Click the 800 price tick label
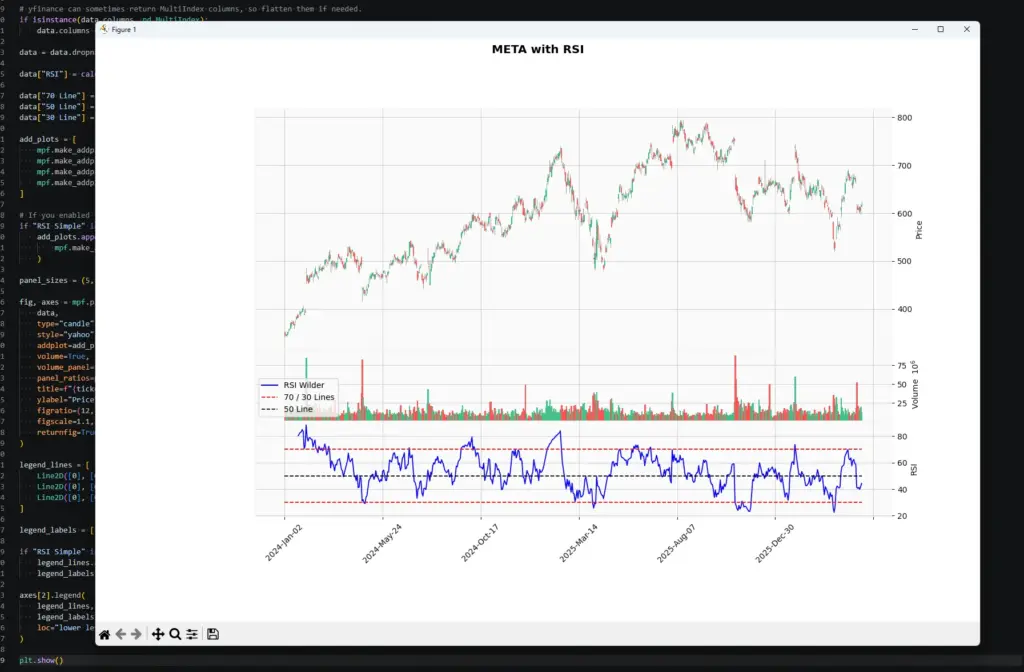The width and height of the screenshot is (1024, 672). tap(904, 118)
